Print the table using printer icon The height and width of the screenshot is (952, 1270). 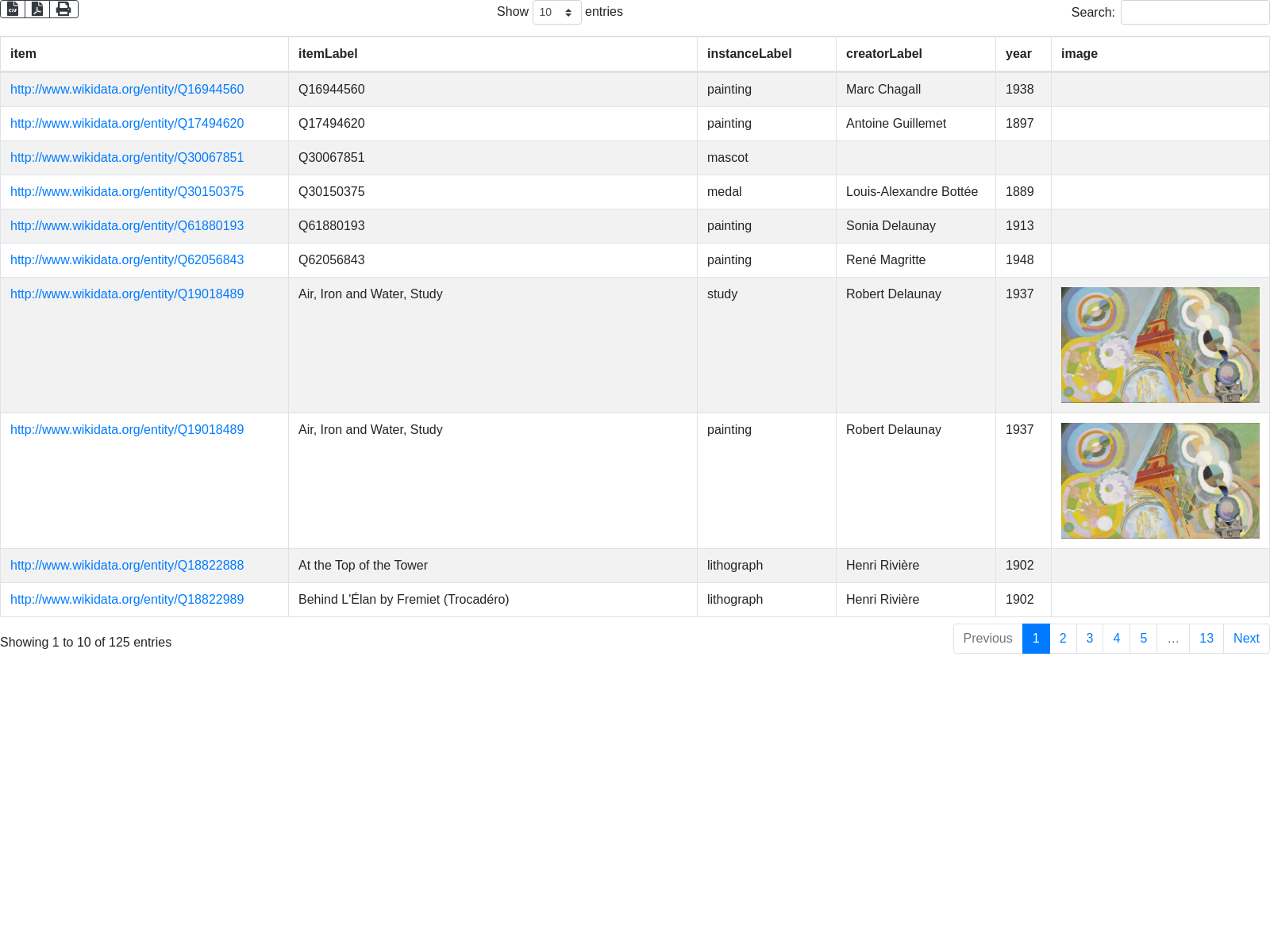63,9
